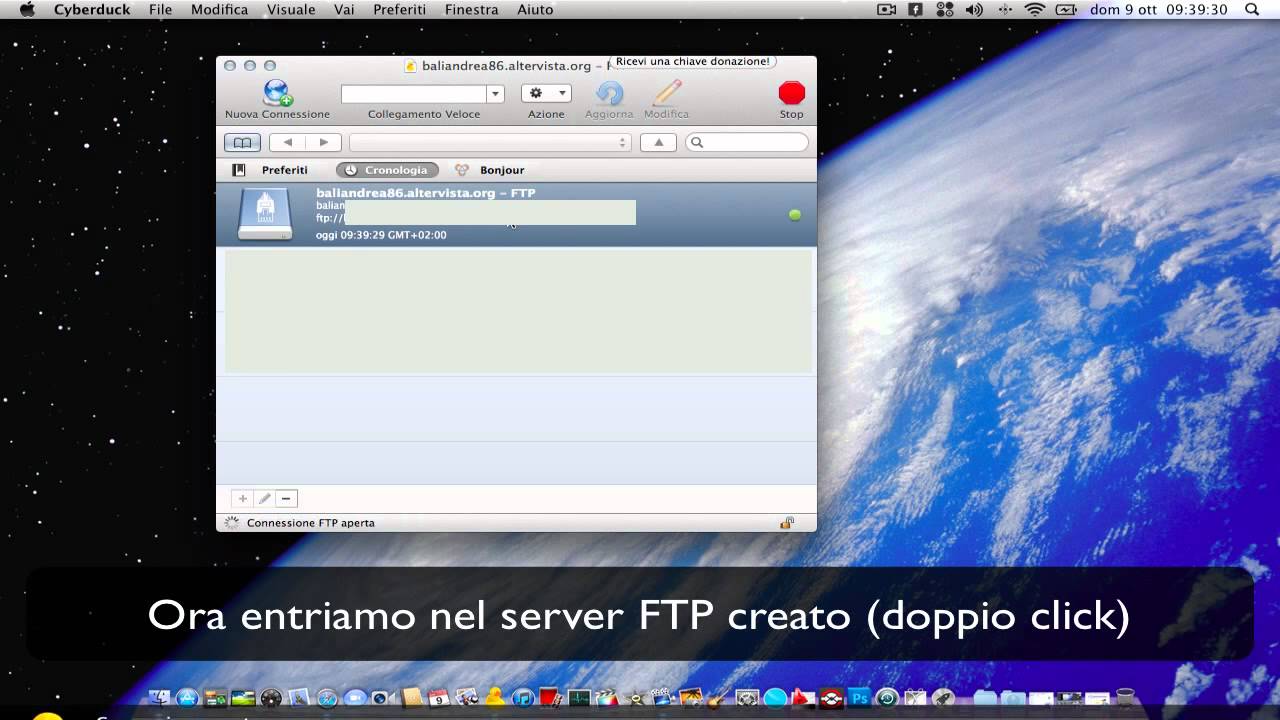
Task: Open the iCal calendar icon in the Dock
Action: (439, 697)
